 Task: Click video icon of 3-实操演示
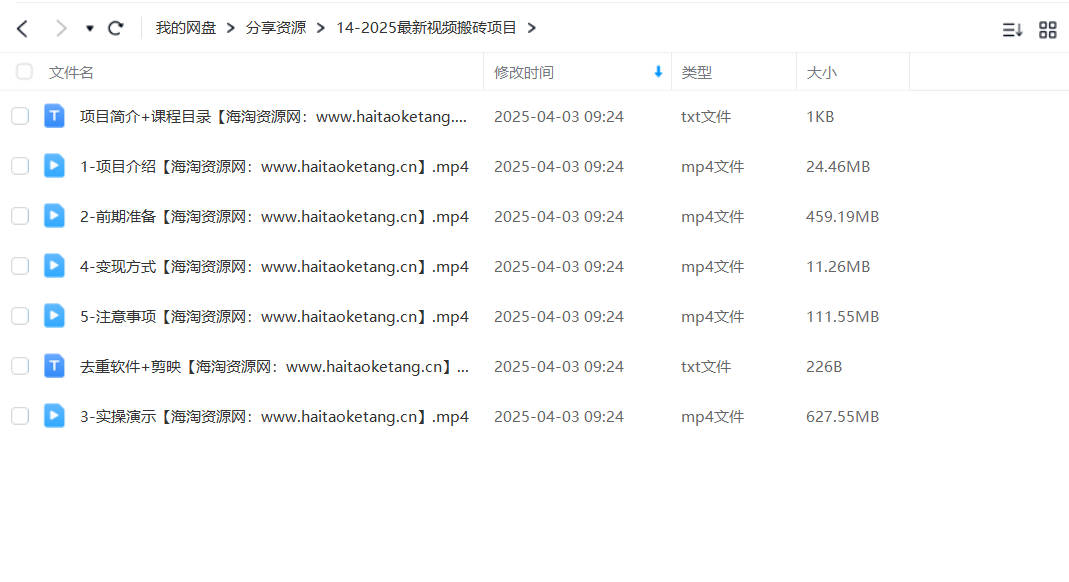[55, 416]
